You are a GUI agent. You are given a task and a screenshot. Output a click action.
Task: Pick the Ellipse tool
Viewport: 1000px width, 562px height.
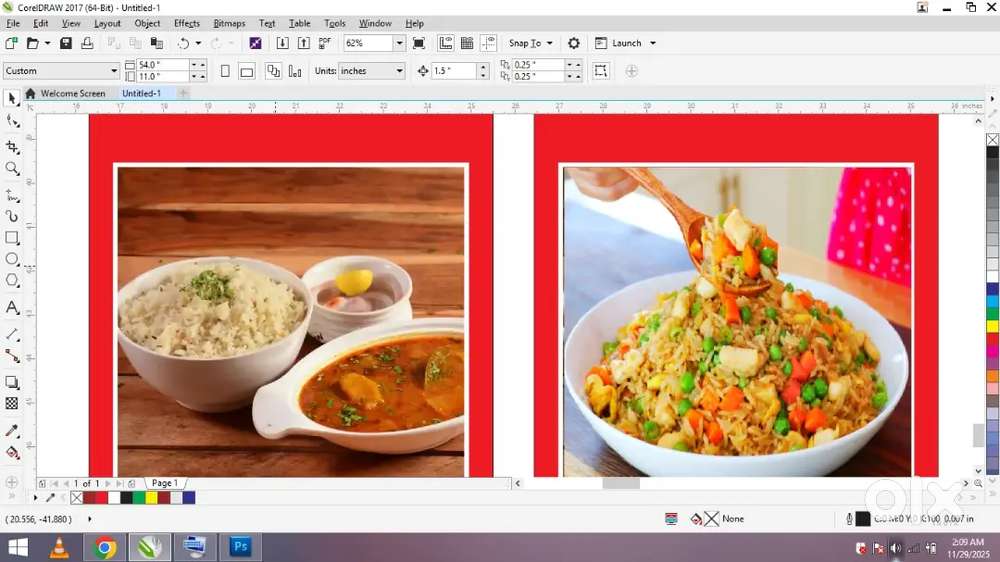(x=12, y=260)
